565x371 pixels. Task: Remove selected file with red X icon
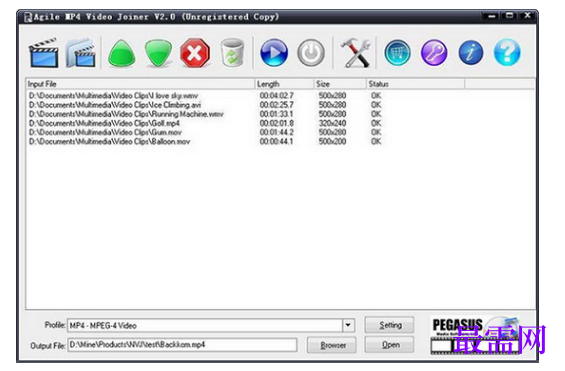195,53
